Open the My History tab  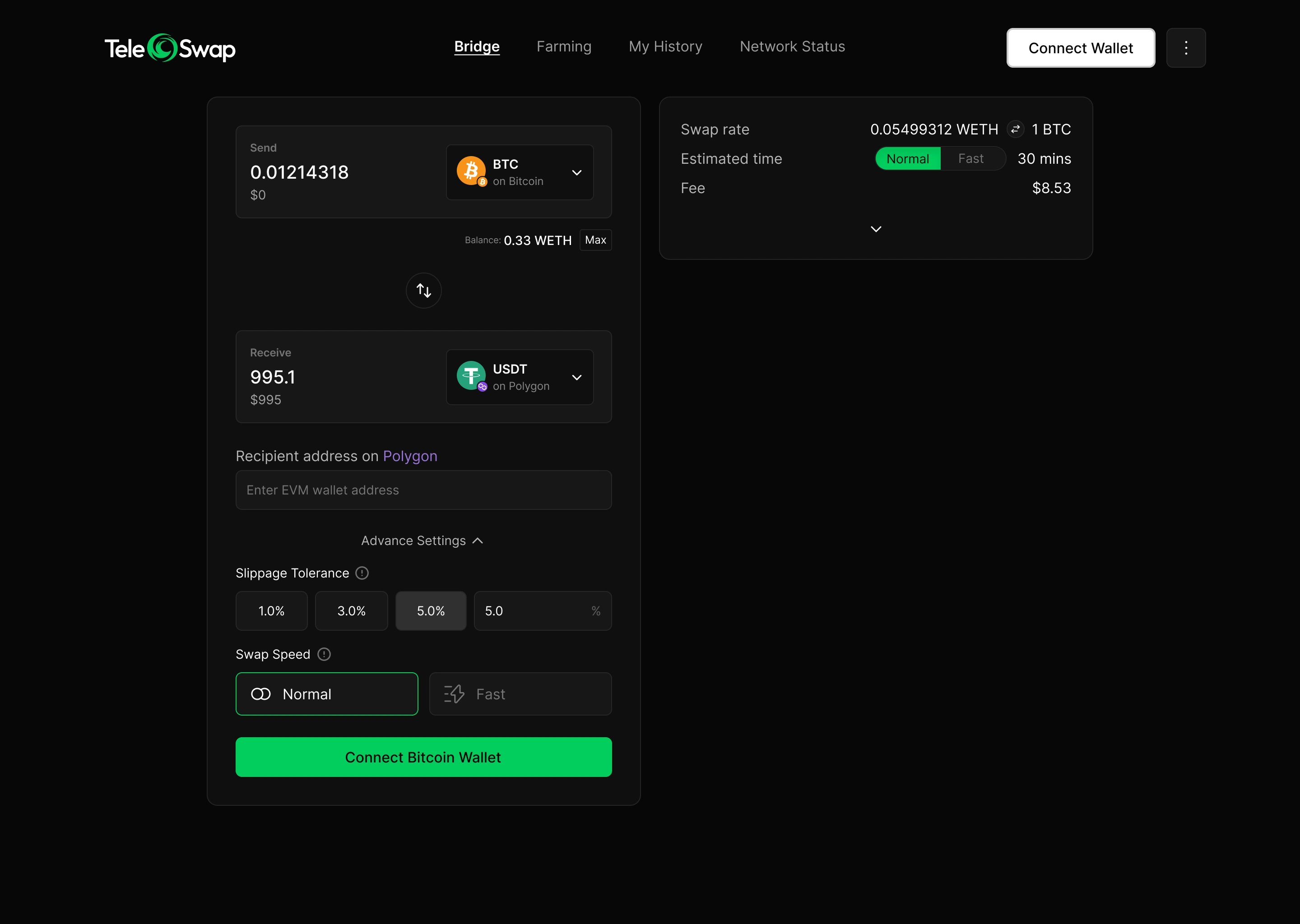(x=665, y=46)
